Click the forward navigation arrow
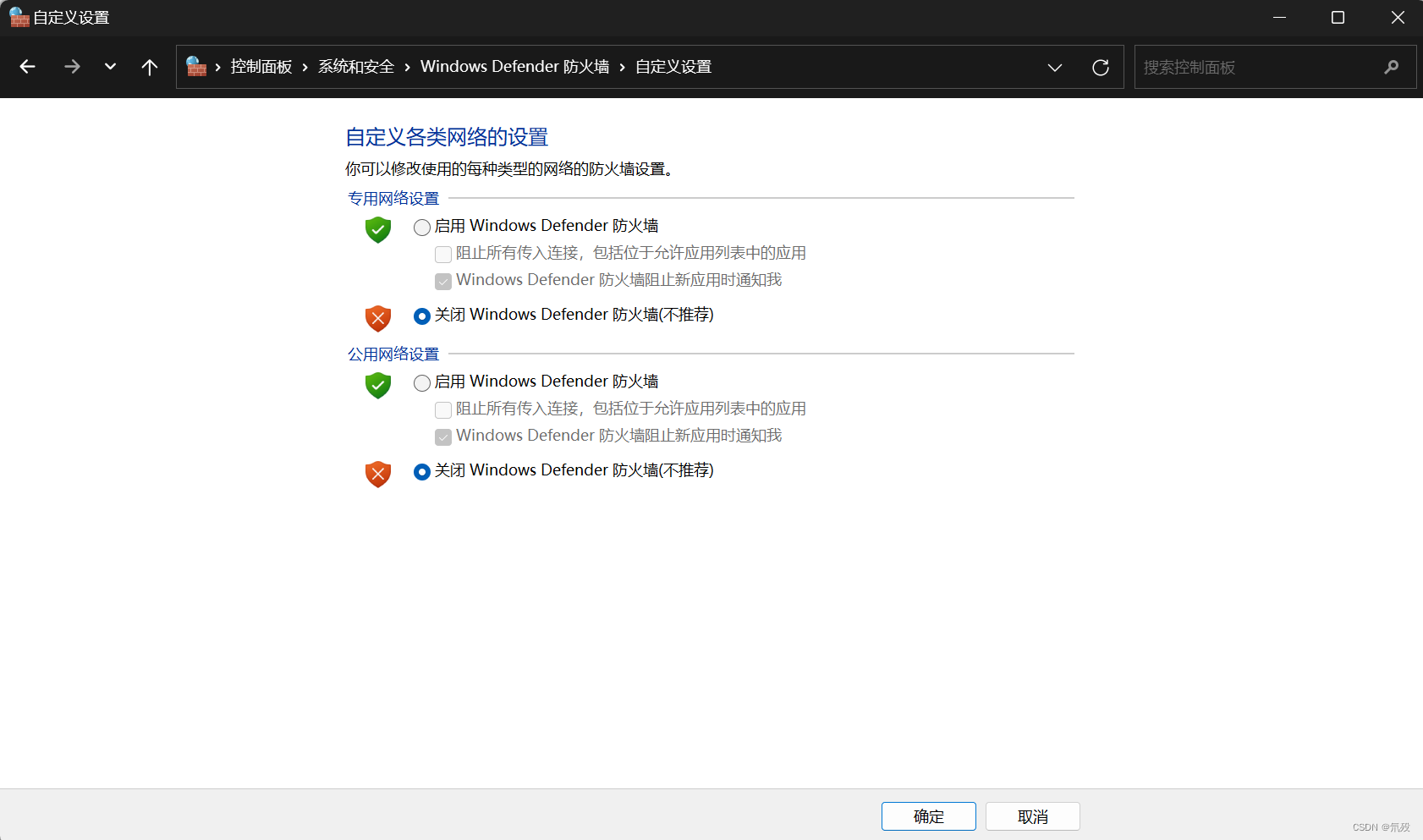 (72, 67)
